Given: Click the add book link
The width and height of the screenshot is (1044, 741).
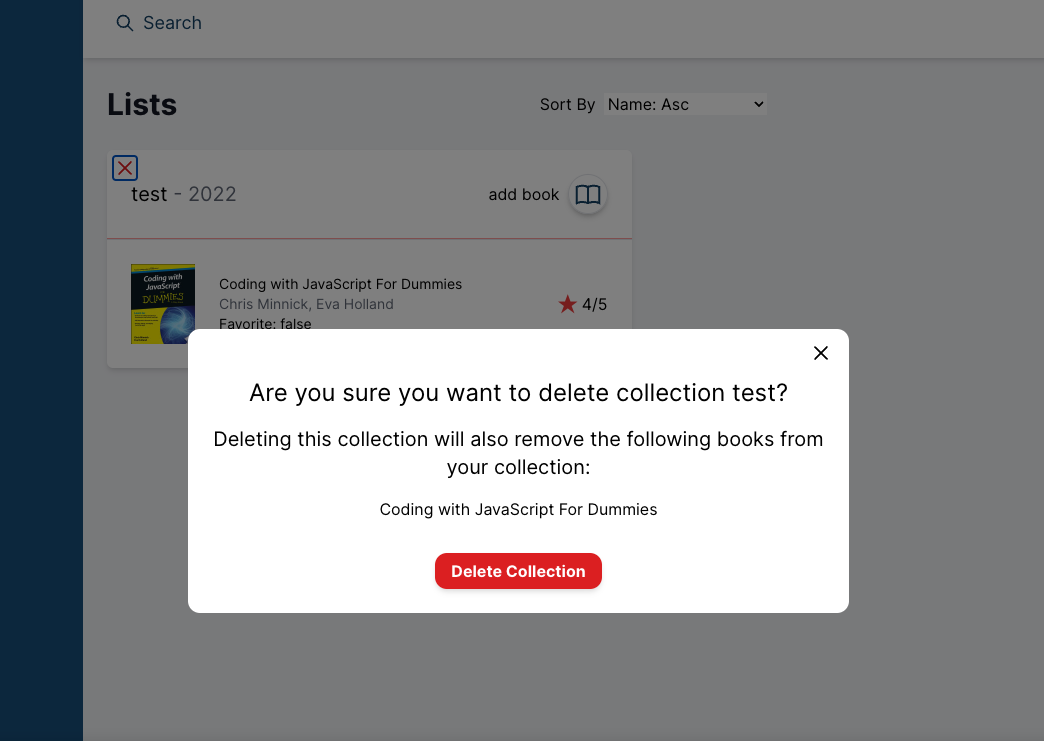Looking at the screenshot, I should pos(523,195).
